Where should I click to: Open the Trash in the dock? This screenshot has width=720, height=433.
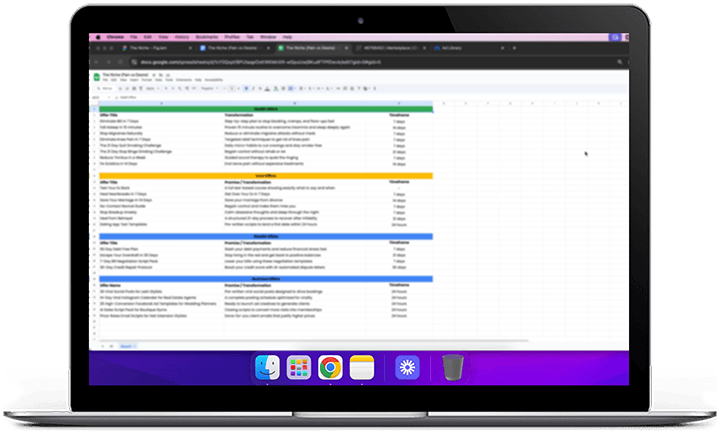pos(452,367)
